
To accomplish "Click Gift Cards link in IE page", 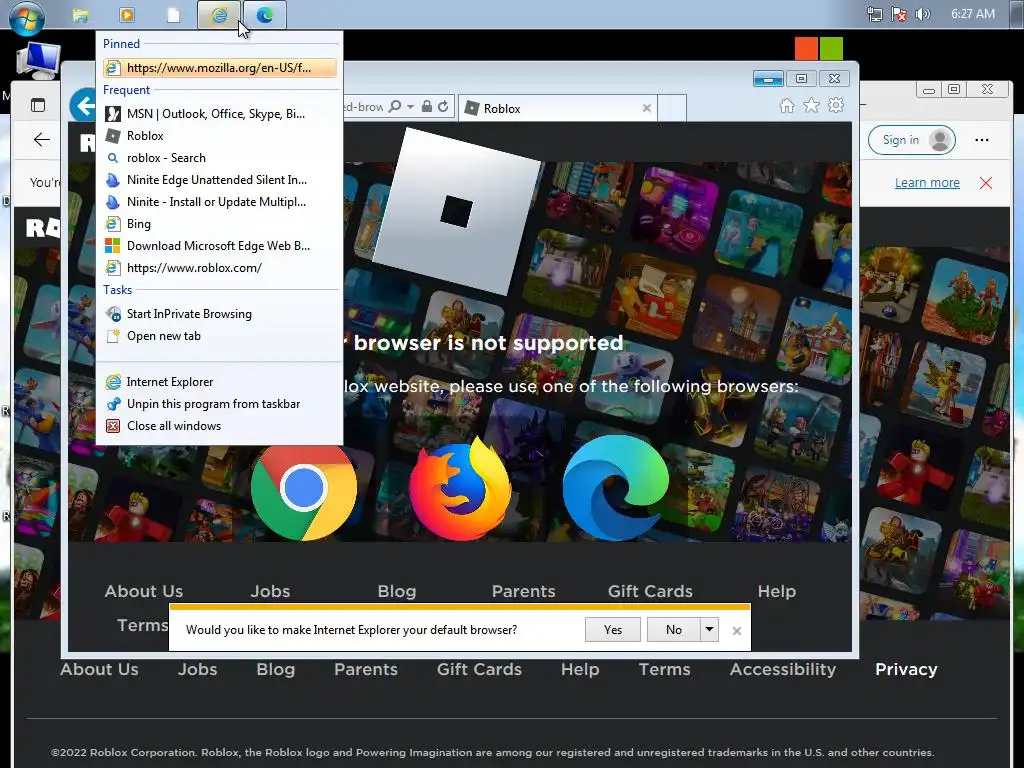I will (x=650, y=591).
